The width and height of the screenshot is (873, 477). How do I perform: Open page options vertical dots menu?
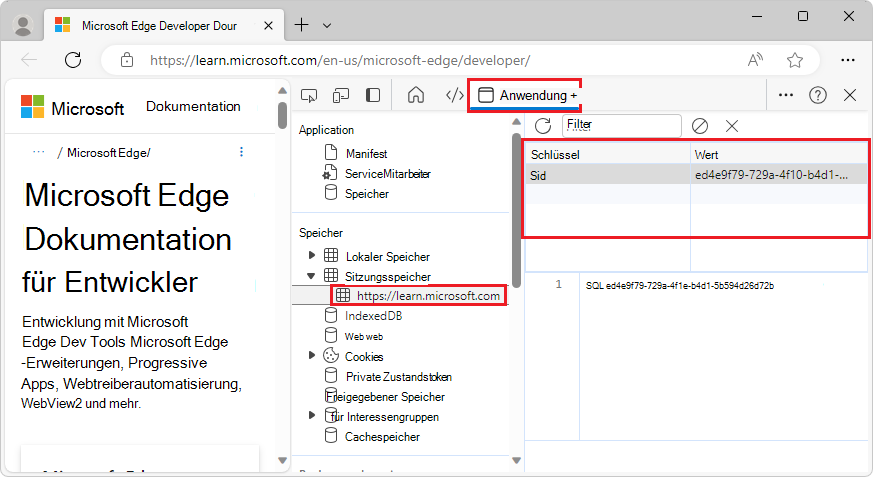pos(241,152)
